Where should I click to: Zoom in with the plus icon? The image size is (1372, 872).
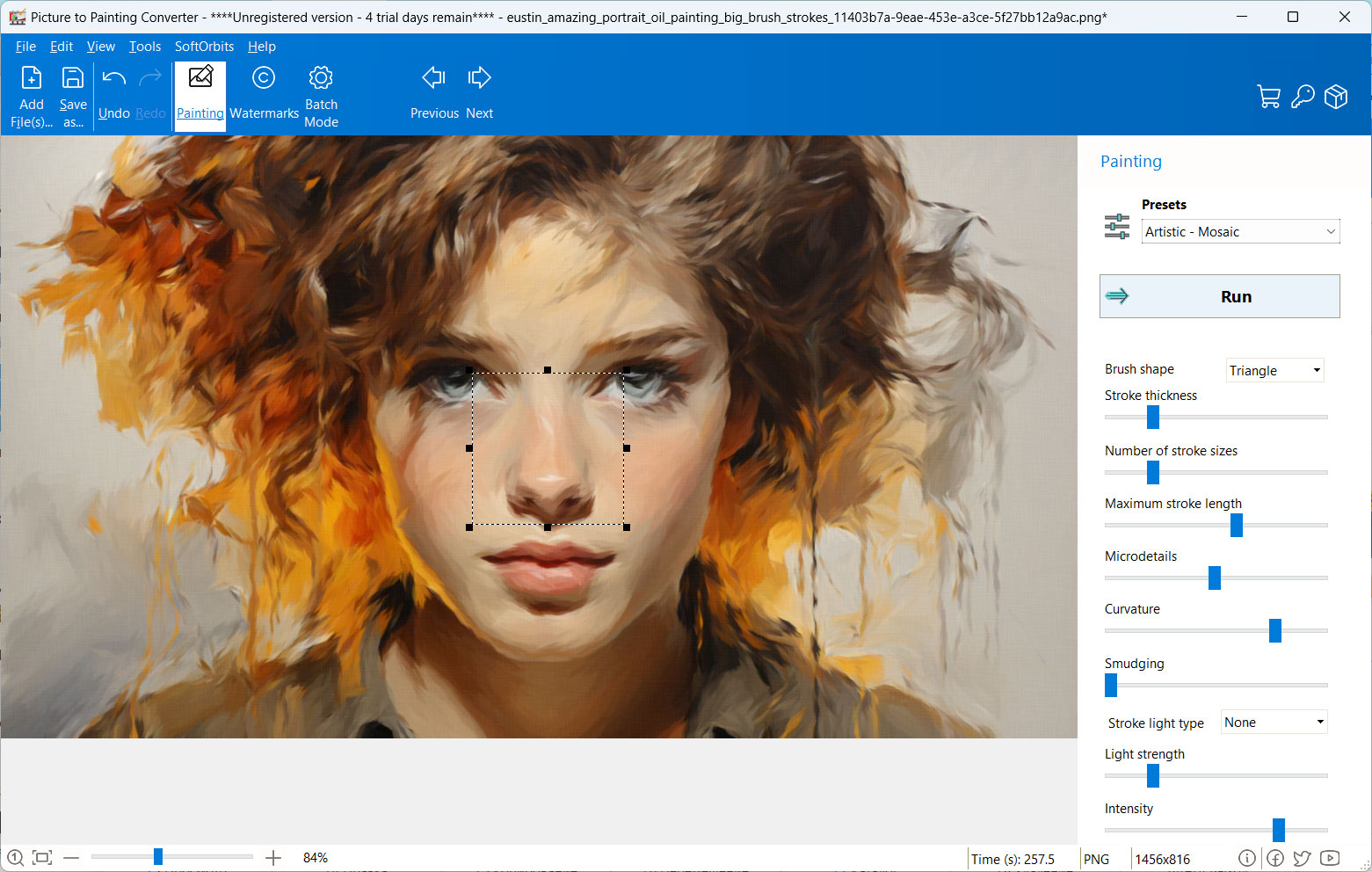click(273, 857)
